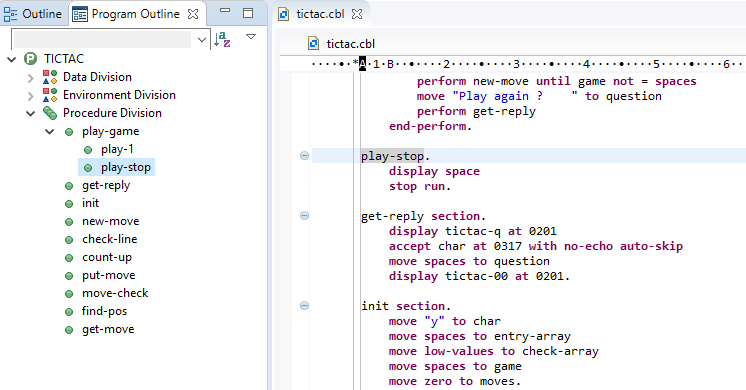The height and width of the screenshot is (390, 746).
Task: Select the get-reply section in outline
Action: [x=106, y=185]
